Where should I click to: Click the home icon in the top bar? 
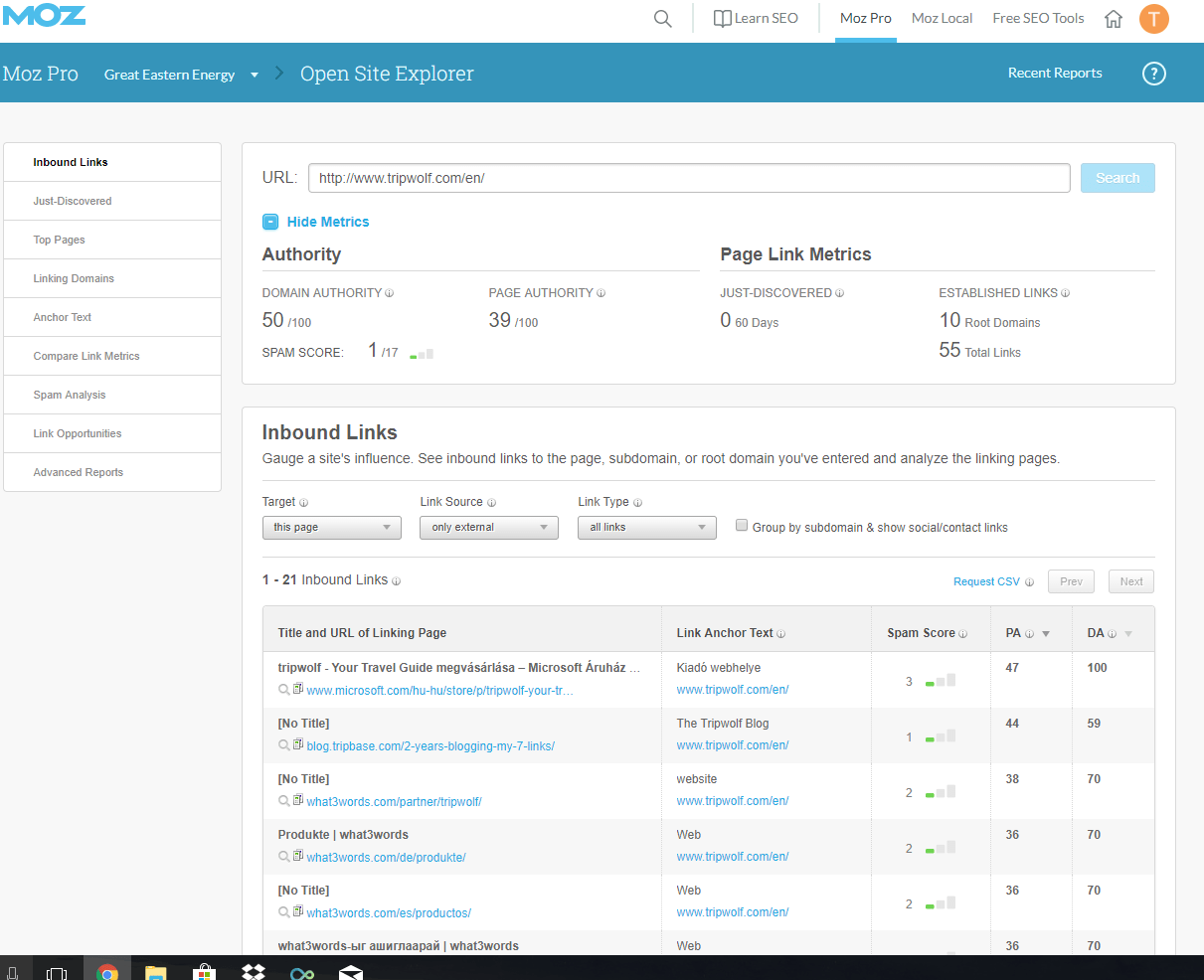coord(1113,17)
